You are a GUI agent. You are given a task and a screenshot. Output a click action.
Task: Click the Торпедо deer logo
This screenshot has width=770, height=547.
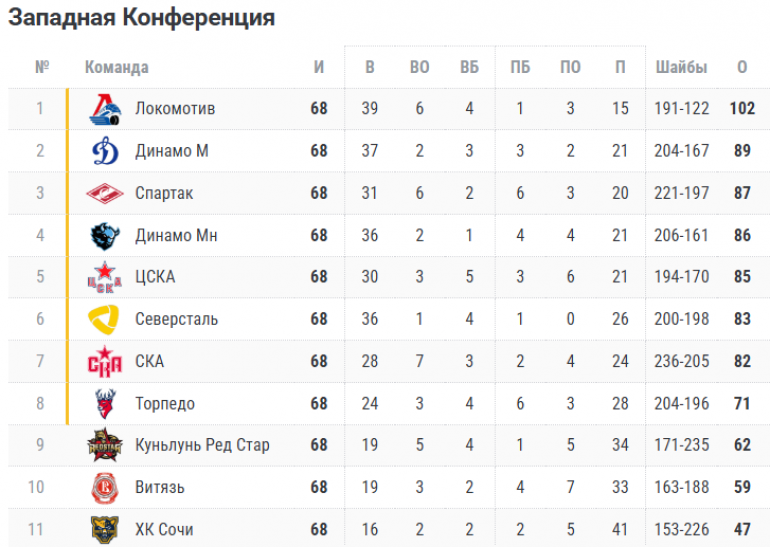(105, 404)
